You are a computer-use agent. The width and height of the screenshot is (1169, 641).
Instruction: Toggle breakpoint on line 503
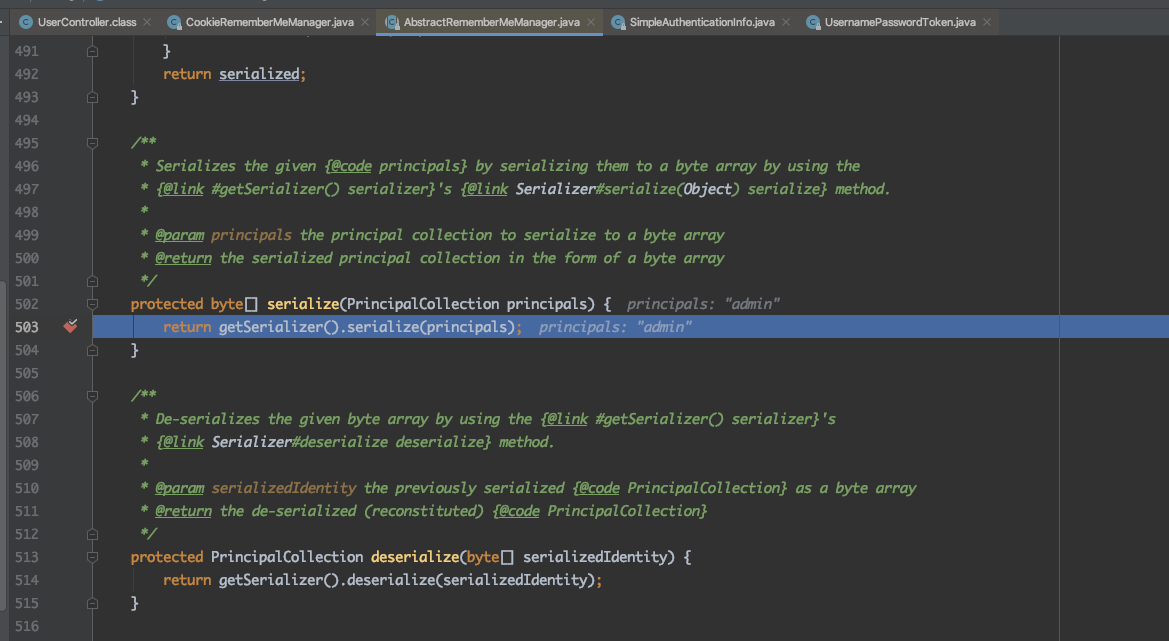(70, 326)
